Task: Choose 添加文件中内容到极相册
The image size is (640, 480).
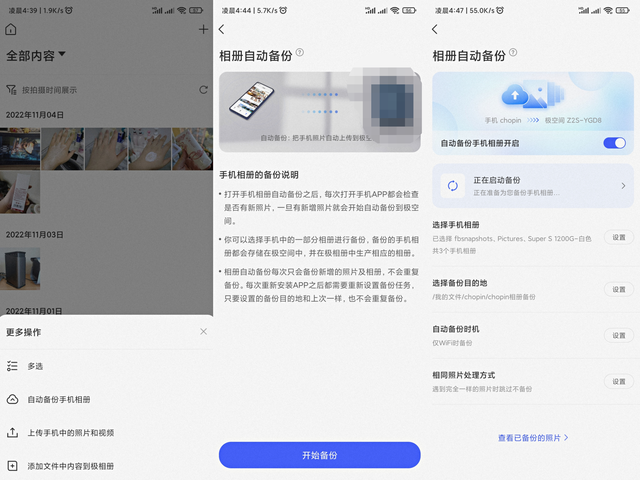Action: (x=106, y=466)
